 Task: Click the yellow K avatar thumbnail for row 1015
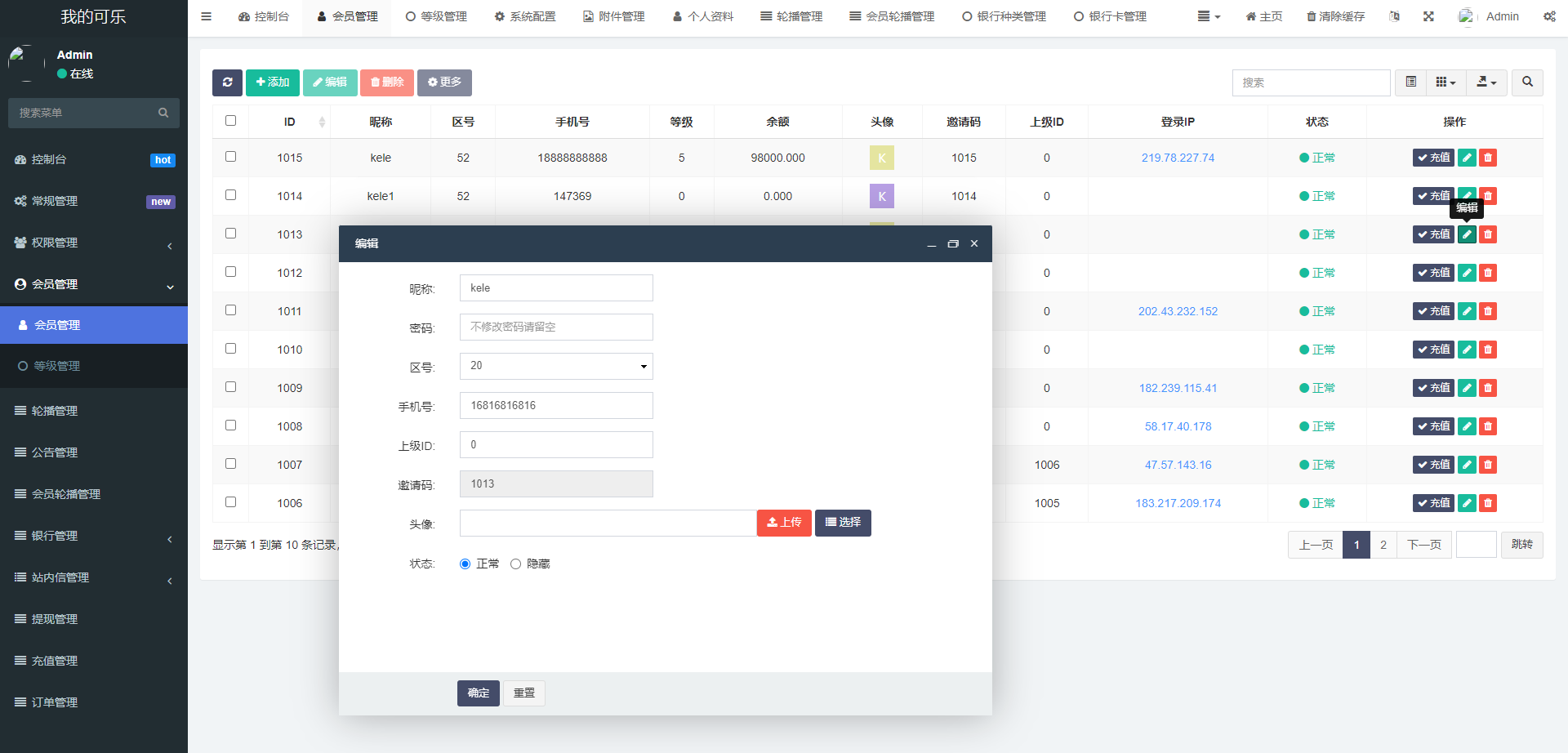(x=882, y=158)
